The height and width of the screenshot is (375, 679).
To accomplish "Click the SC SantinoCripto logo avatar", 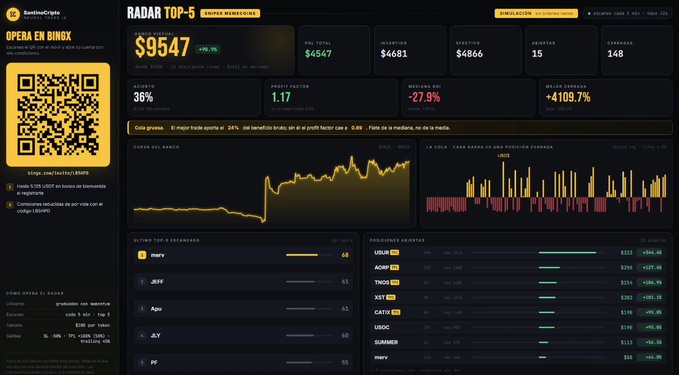I will point(13,14).
